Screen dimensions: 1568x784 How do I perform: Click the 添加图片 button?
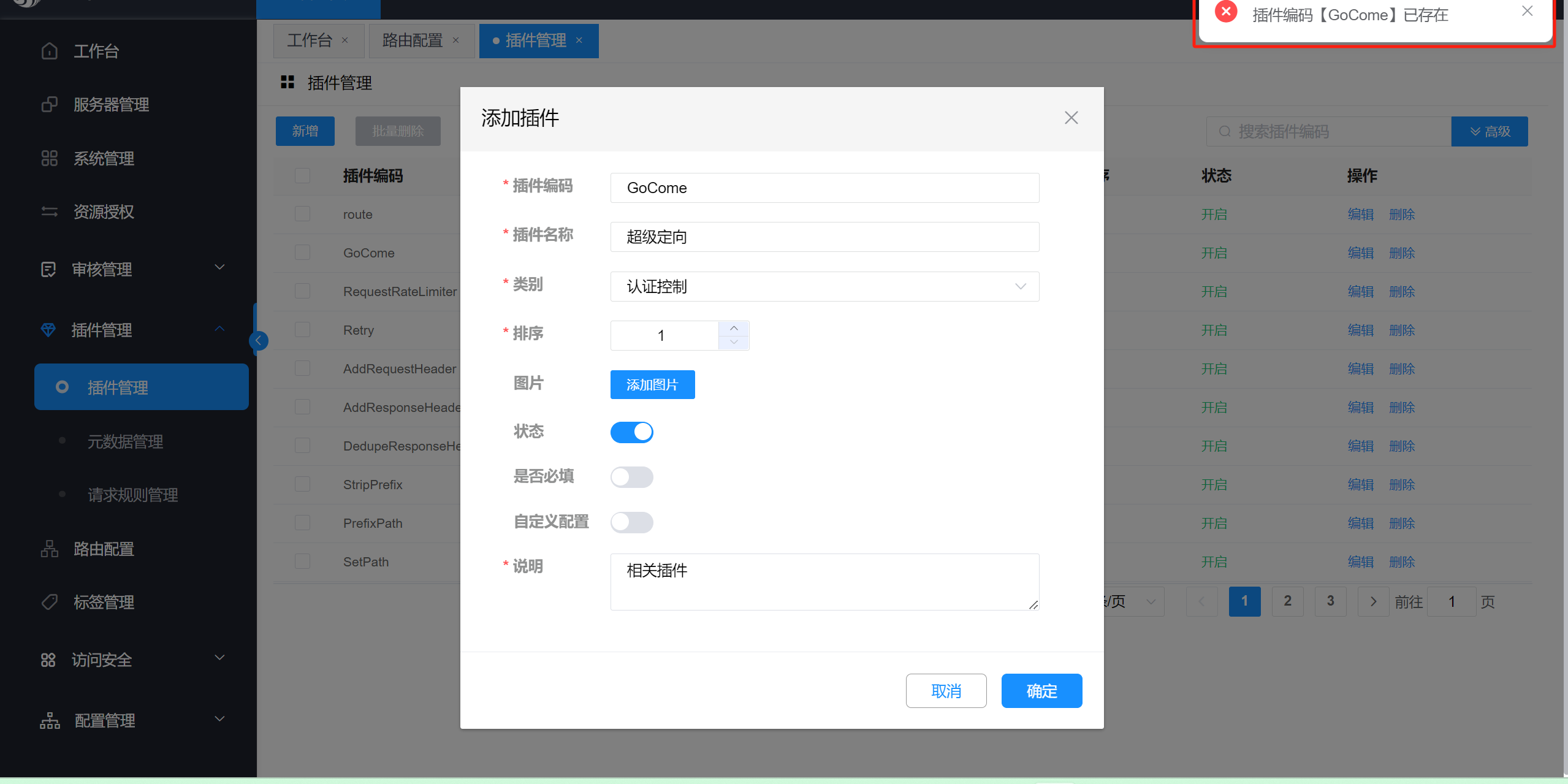tap(652, 384)
